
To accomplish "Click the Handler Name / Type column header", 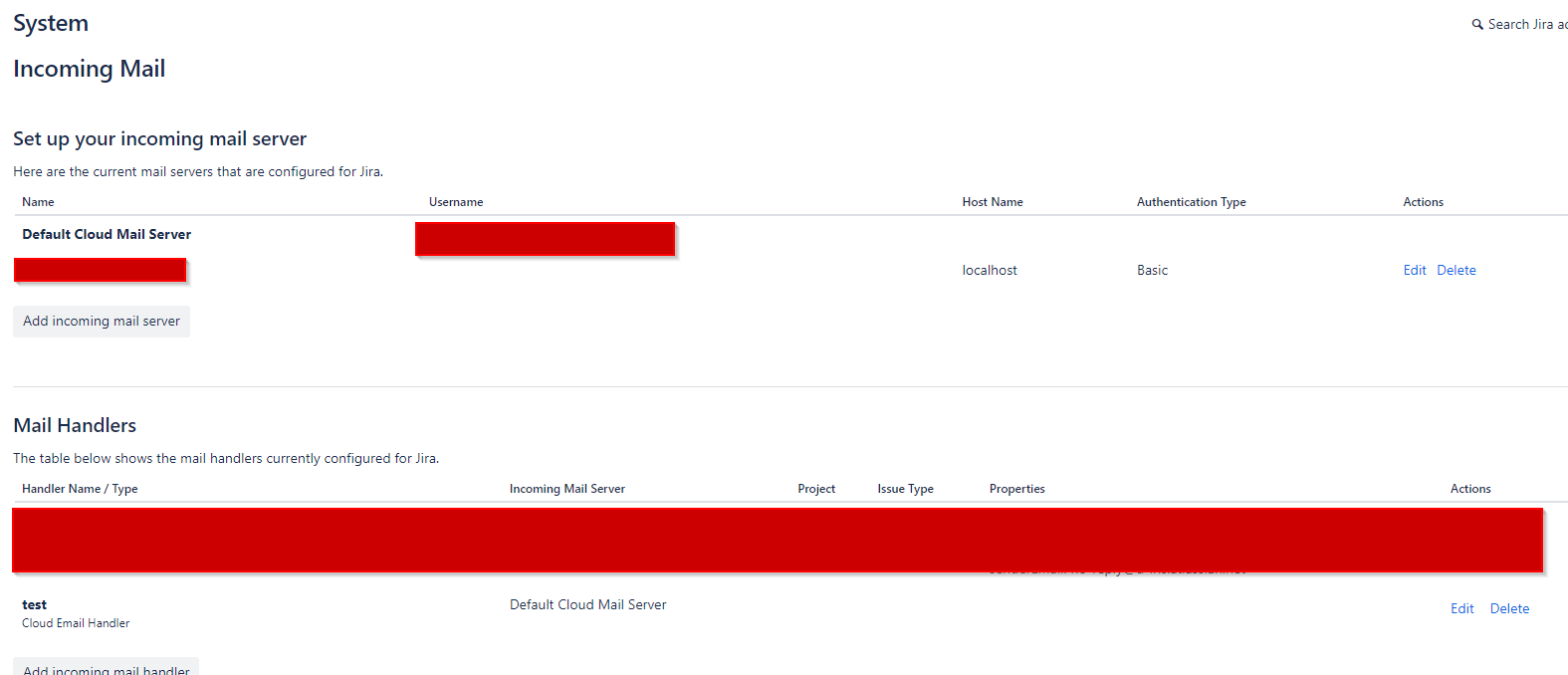I will point(80,489).
